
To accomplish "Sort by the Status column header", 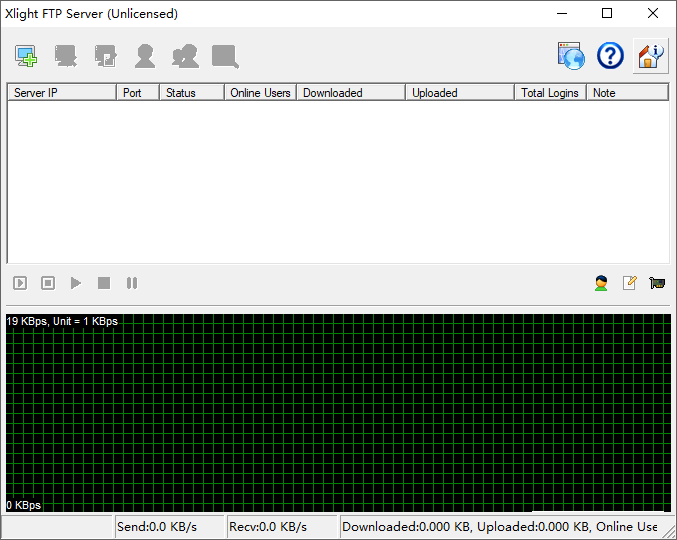I will pyautogui.click(x=192, y=93).
